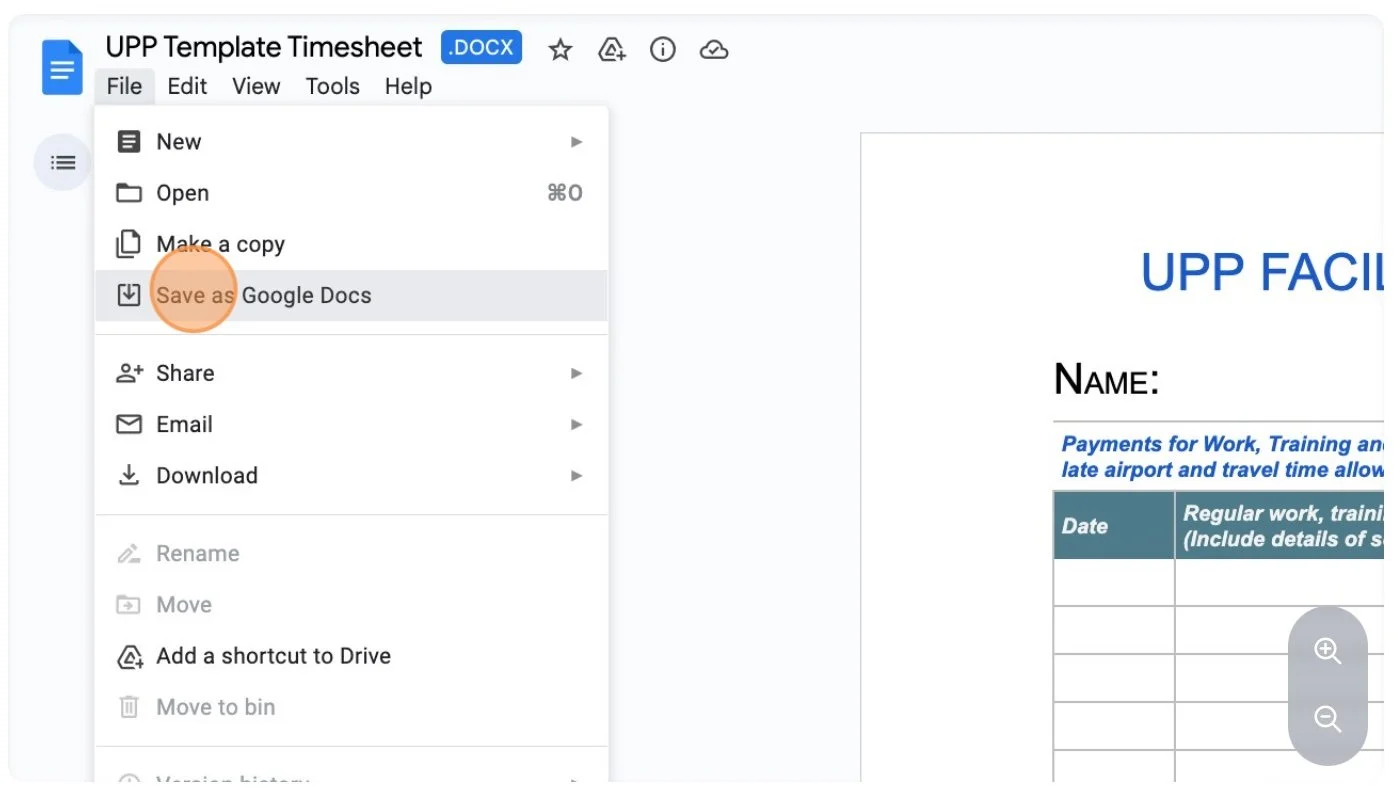Choose Save as Google Docs

point(351,295)
